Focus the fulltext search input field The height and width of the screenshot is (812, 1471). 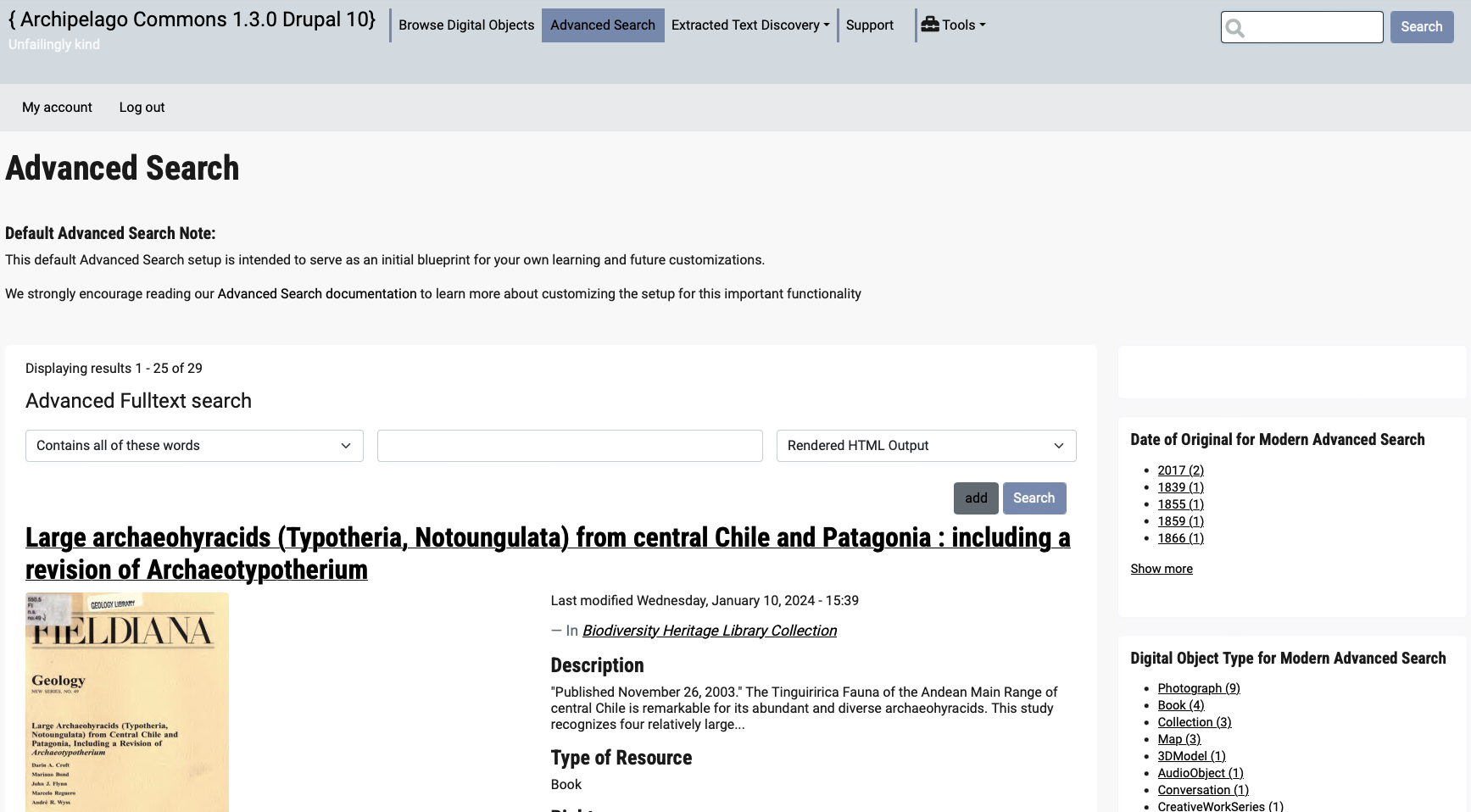[x=570, y=446]
